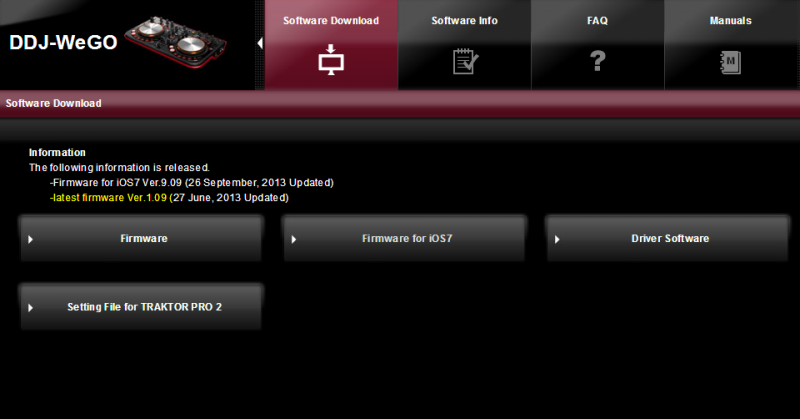Click the DDJ-WeGO product title
The image size is (800, 419).
coord(63,42)
